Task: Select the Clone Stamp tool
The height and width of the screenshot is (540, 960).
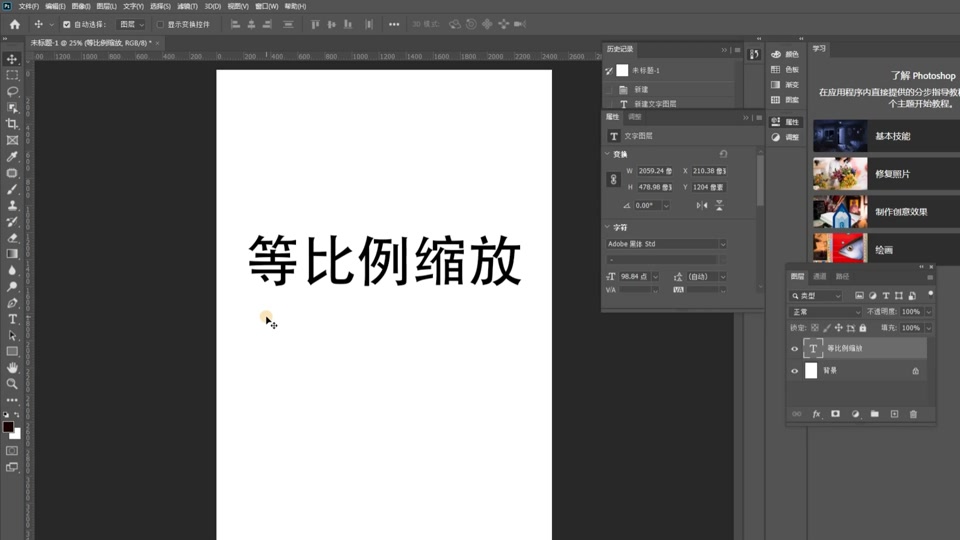Action: tap(12, 205)
